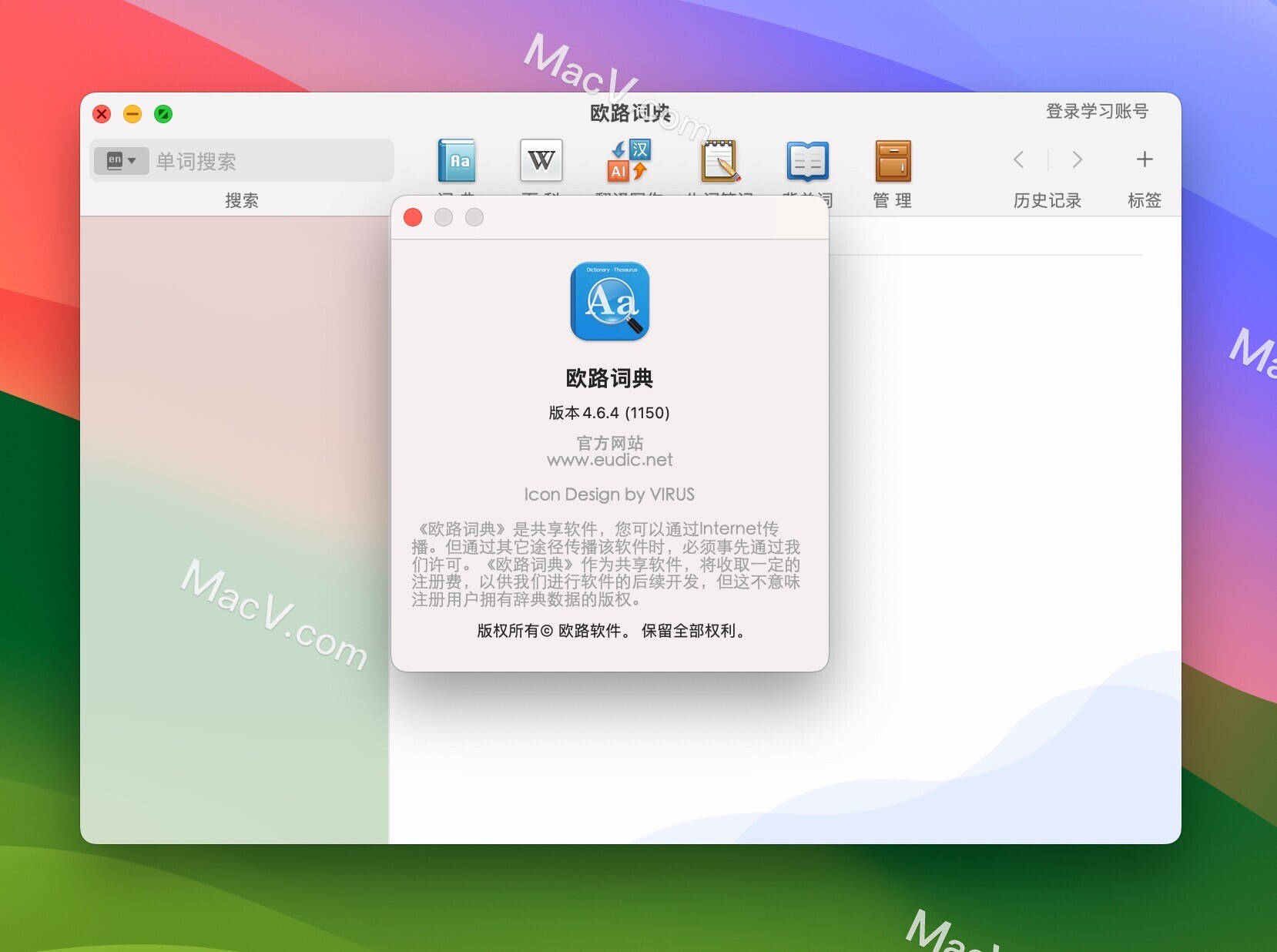Open the 生词笔记 notepad tool
1277x952 pixels.
tap(719, 162)
